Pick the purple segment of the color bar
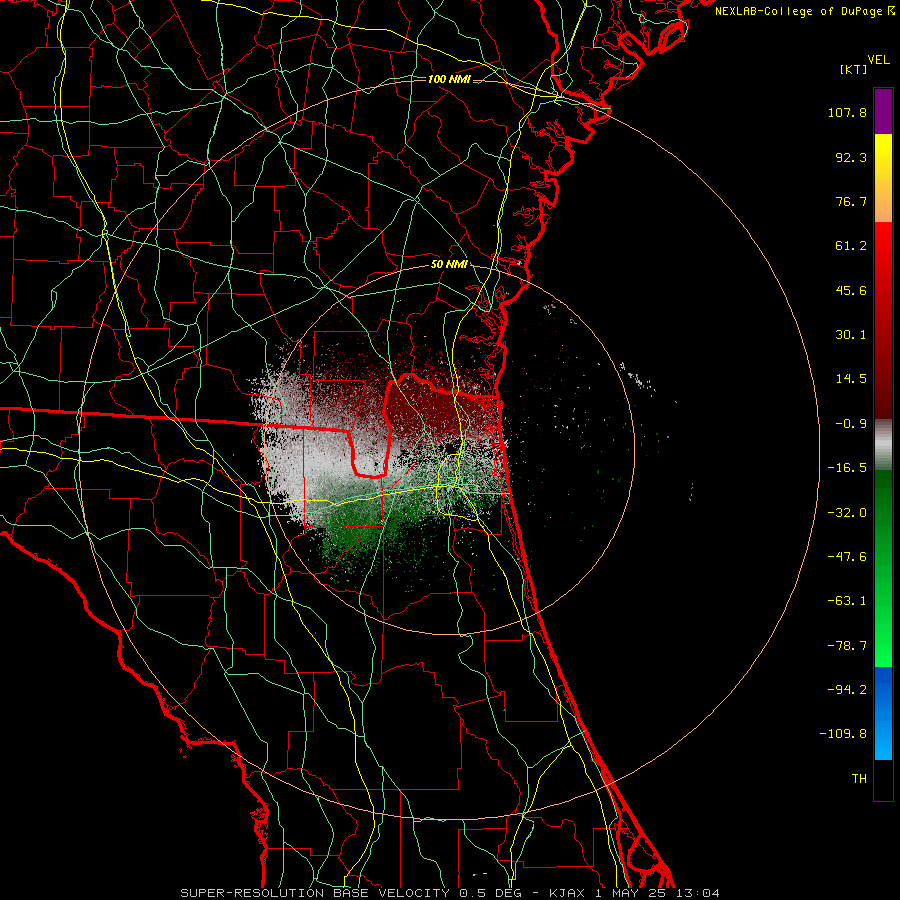Screen dimensions: 900x900 click(883, 111)
